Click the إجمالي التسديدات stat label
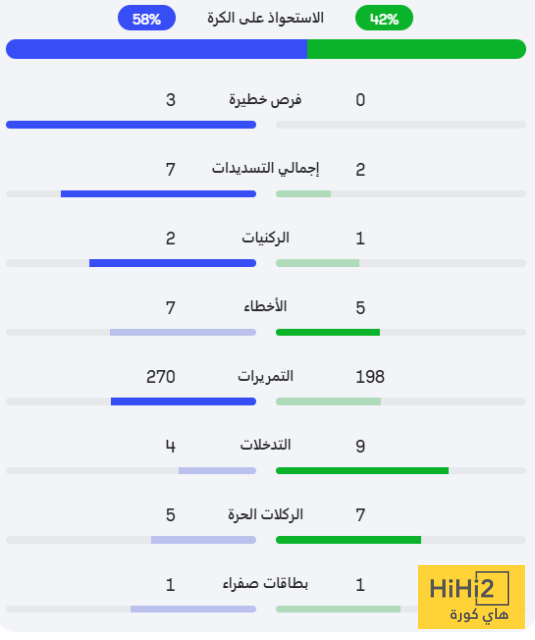Image resolution: width=535 pixels, height=640 pixels. tap(265, 169)
